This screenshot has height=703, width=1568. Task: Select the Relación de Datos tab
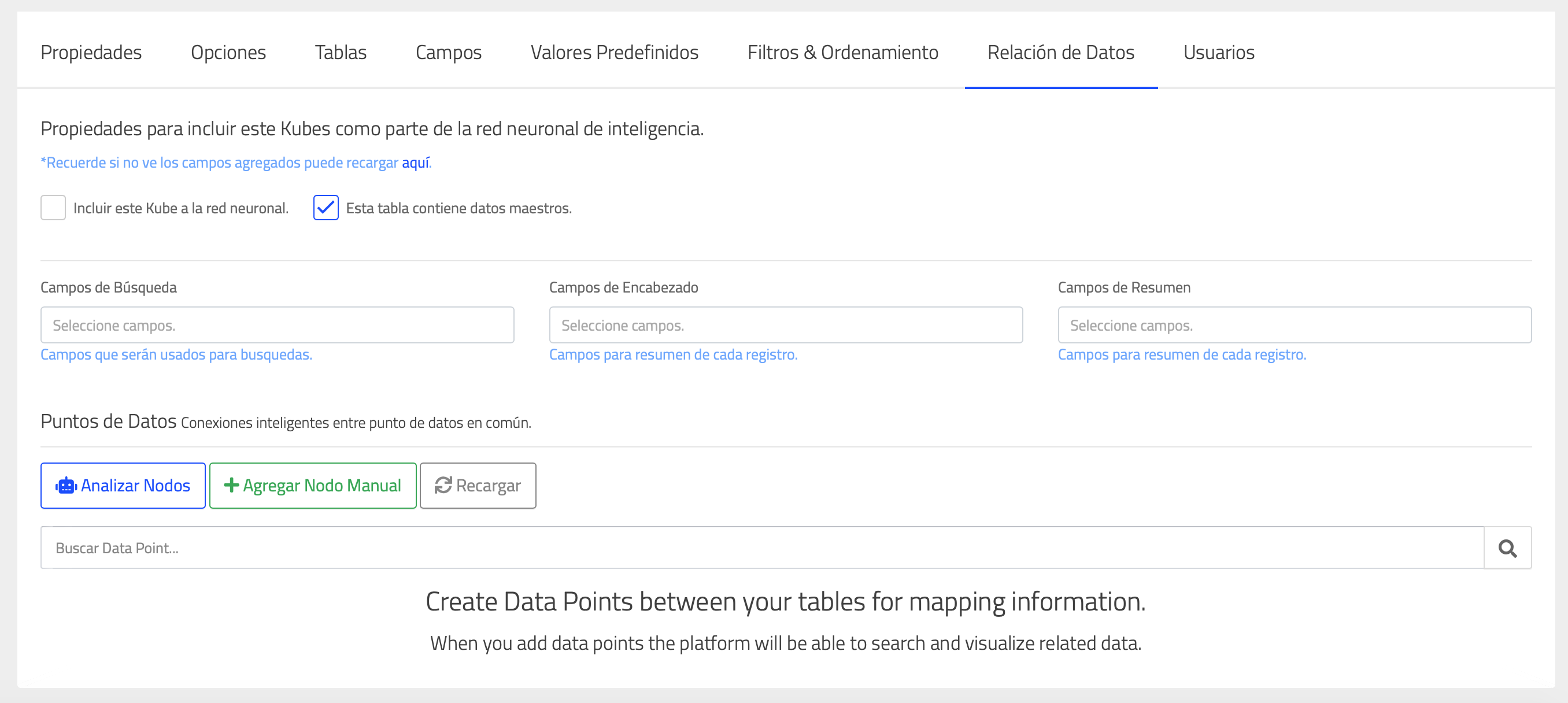(1060, 53)
